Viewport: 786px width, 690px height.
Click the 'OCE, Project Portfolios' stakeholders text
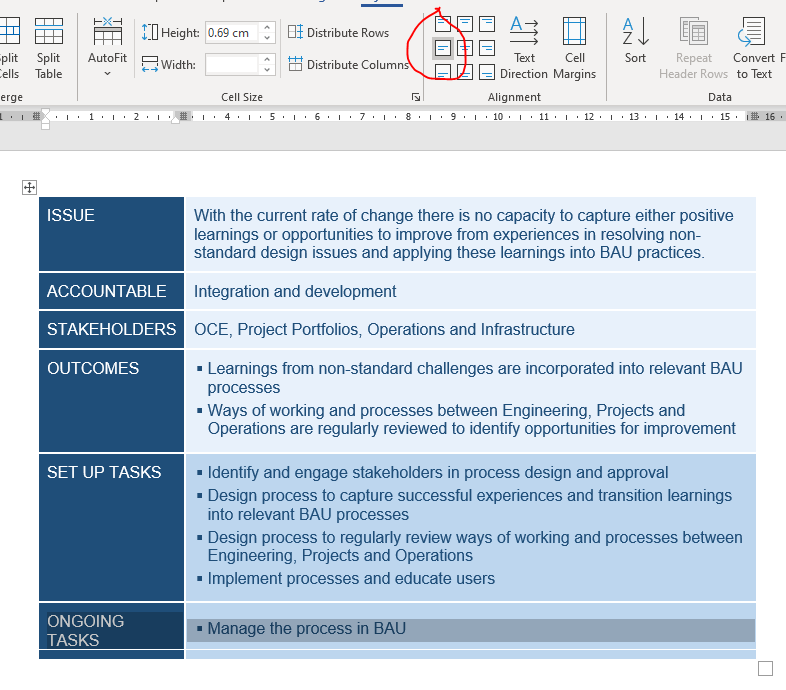tap(384, 329)
